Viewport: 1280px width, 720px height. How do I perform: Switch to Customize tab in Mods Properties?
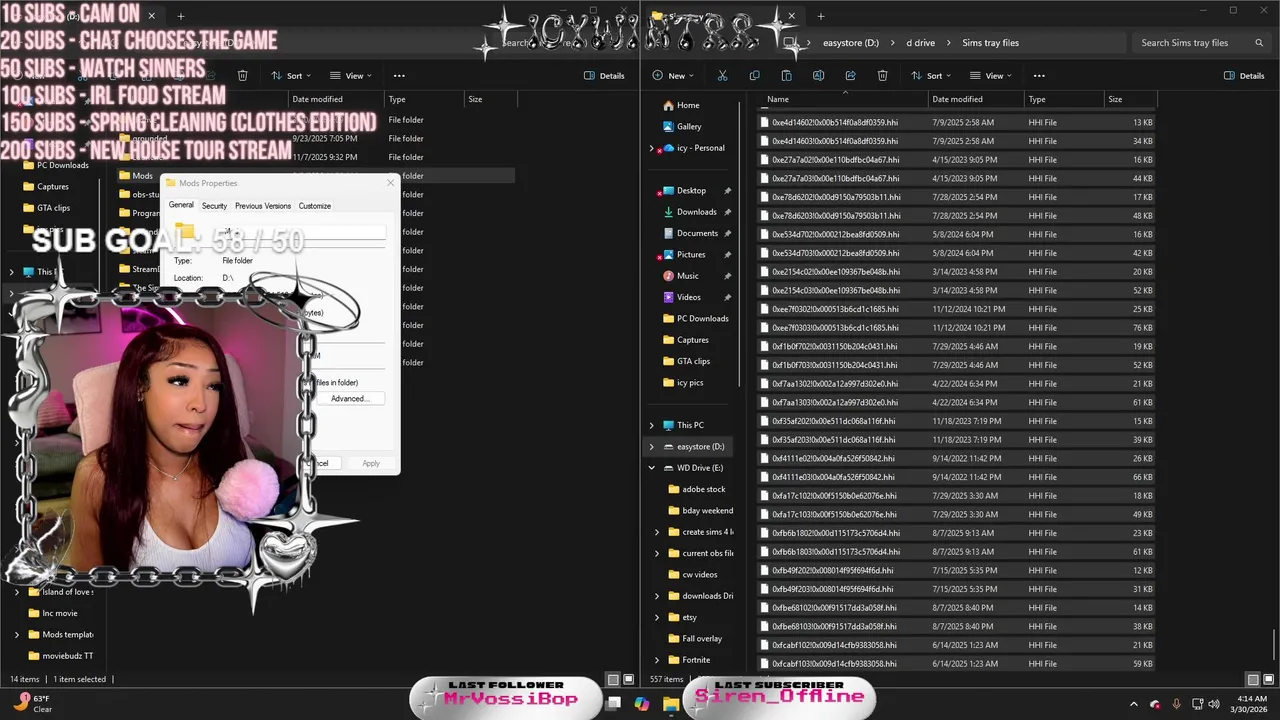click(314, 206)
